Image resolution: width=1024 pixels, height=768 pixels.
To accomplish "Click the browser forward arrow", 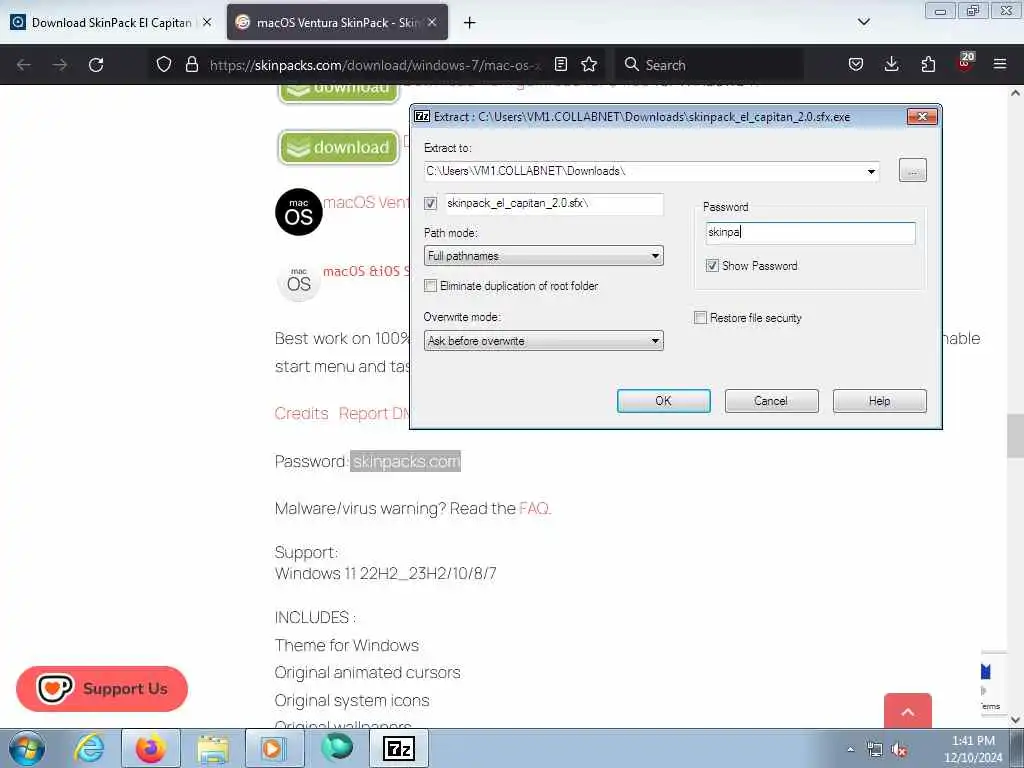I will [x=60, y=65].
